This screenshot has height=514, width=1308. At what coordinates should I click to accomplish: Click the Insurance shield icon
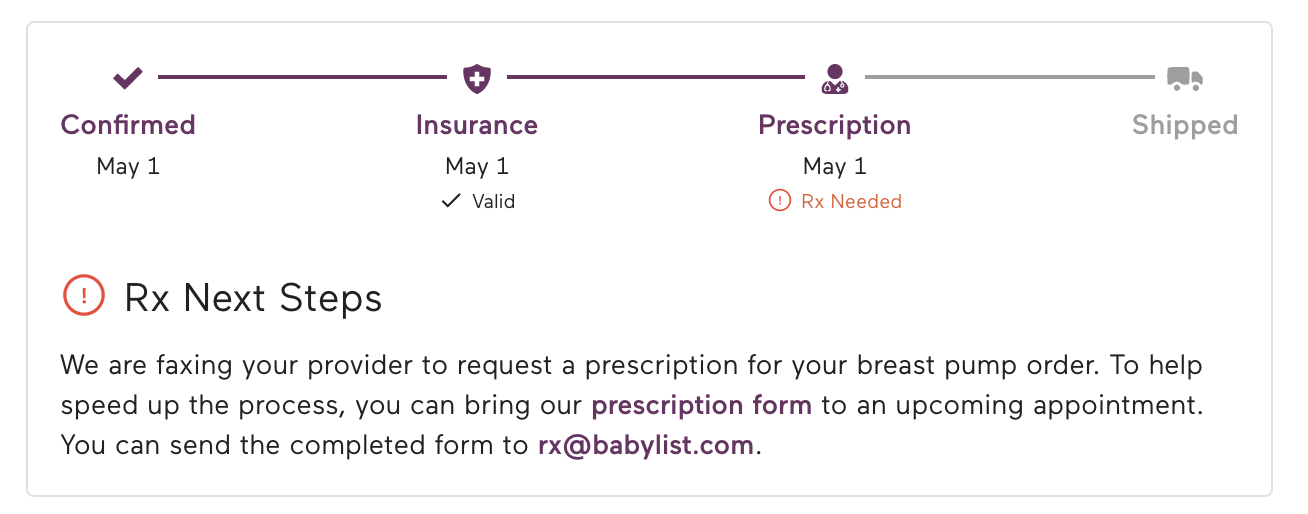tap(477, 77)
